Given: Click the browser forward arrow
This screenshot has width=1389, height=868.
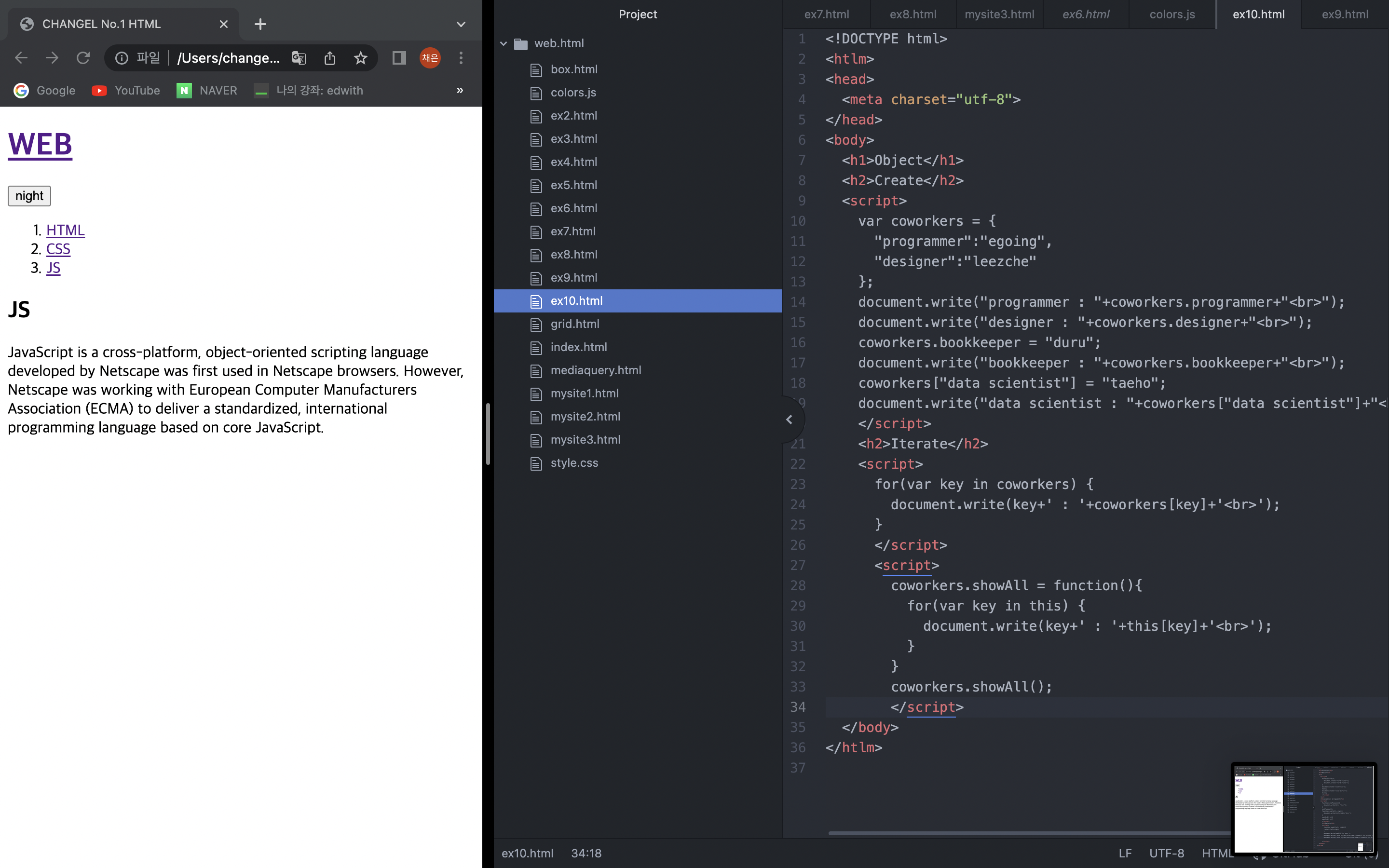Looking at the screenshot, I should pos(52,58).
